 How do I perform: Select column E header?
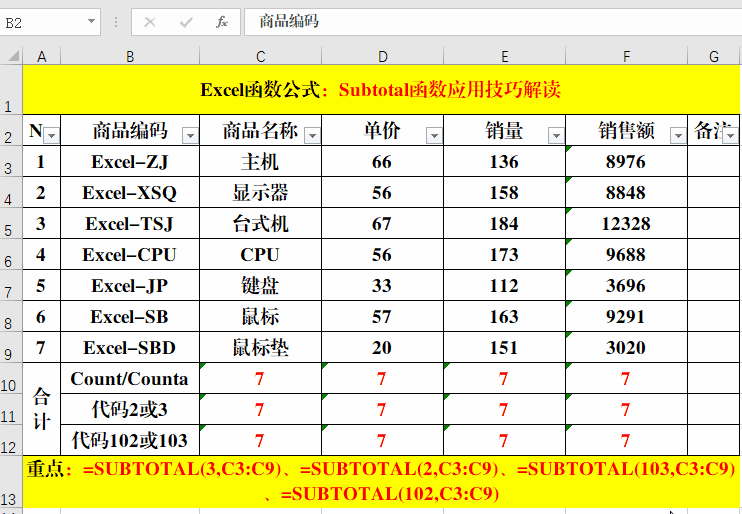click(x=504, y=56)
